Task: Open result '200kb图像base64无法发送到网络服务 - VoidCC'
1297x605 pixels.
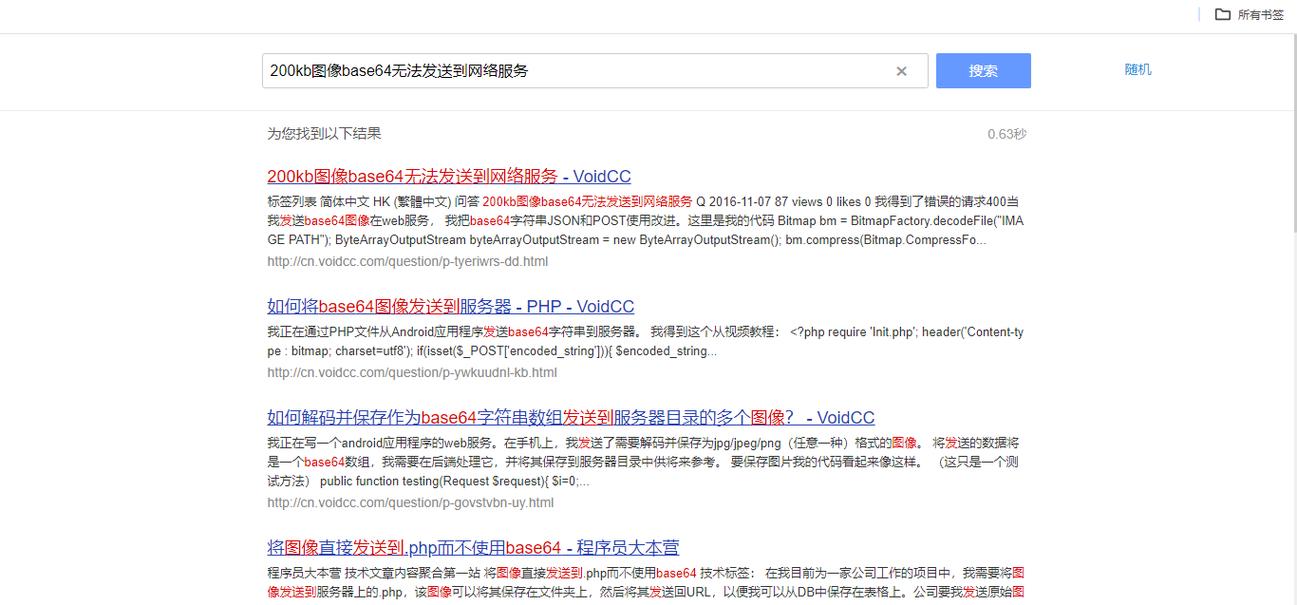Action: coord(449,176)
